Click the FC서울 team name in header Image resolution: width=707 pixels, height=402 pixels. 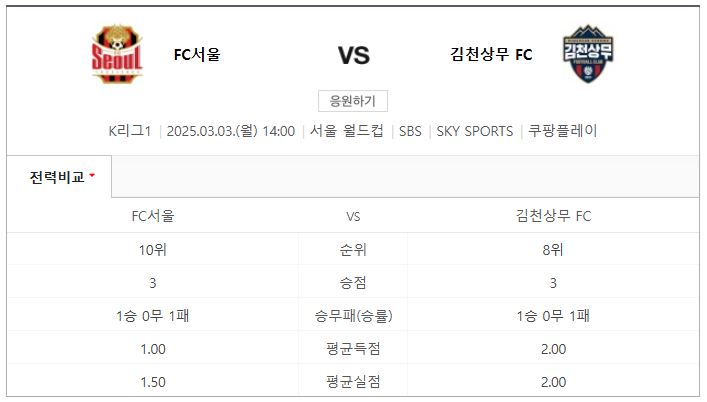197,55
